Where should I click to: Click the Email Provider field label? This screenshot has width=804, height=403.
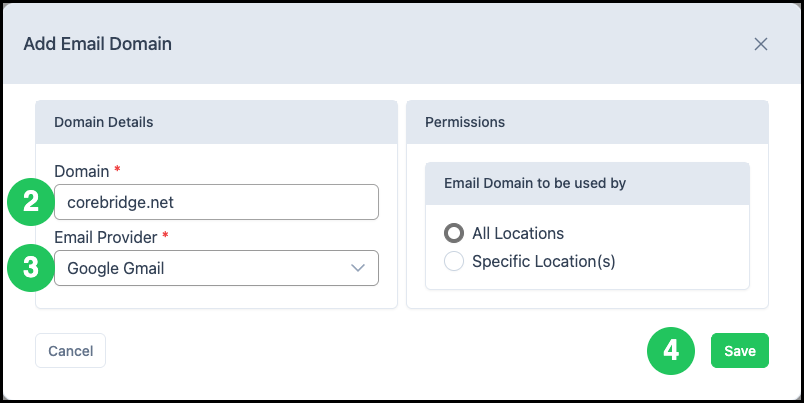(x=106, y=237)
